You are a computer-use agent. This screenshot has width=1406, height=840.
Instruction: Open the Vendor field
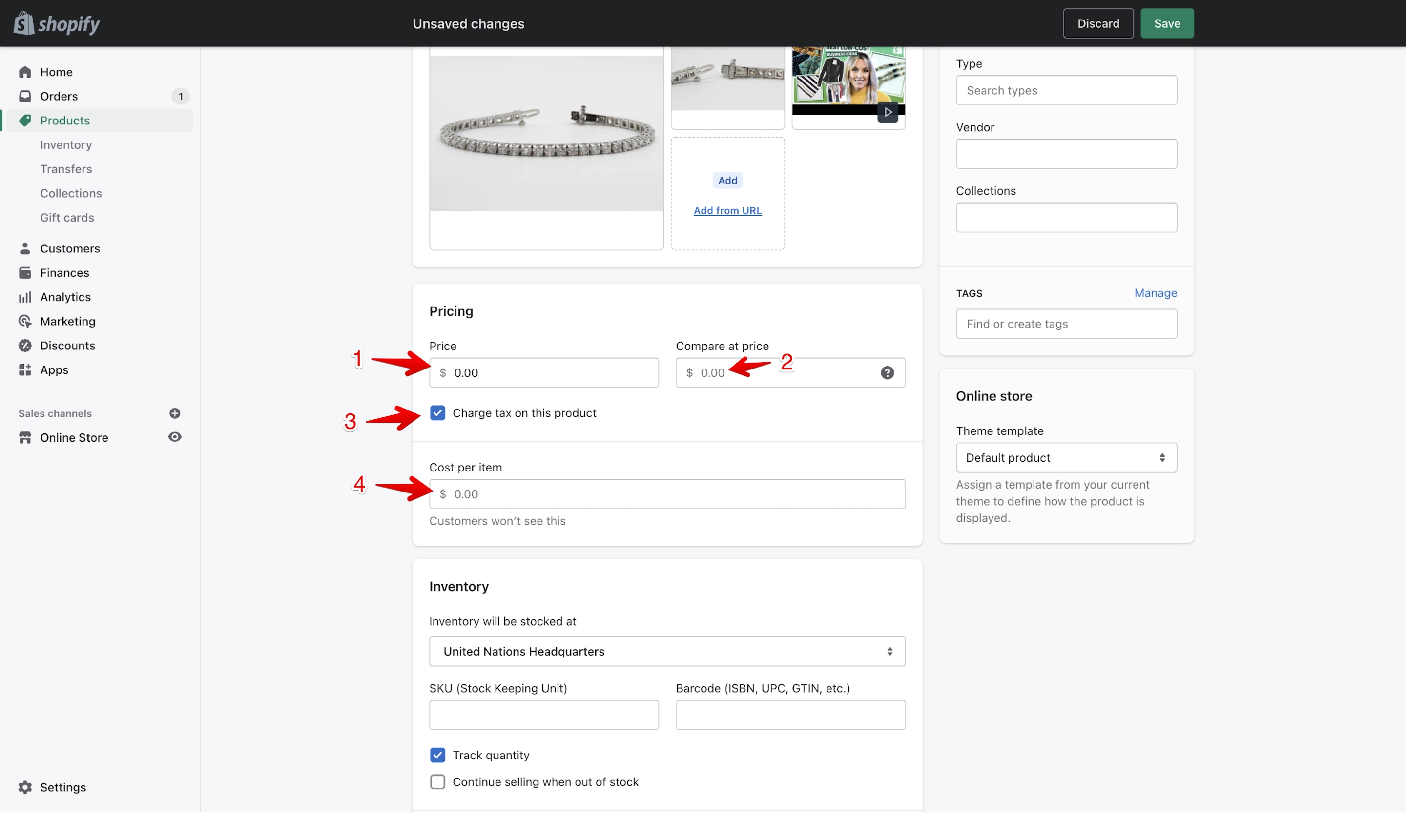1066,154
